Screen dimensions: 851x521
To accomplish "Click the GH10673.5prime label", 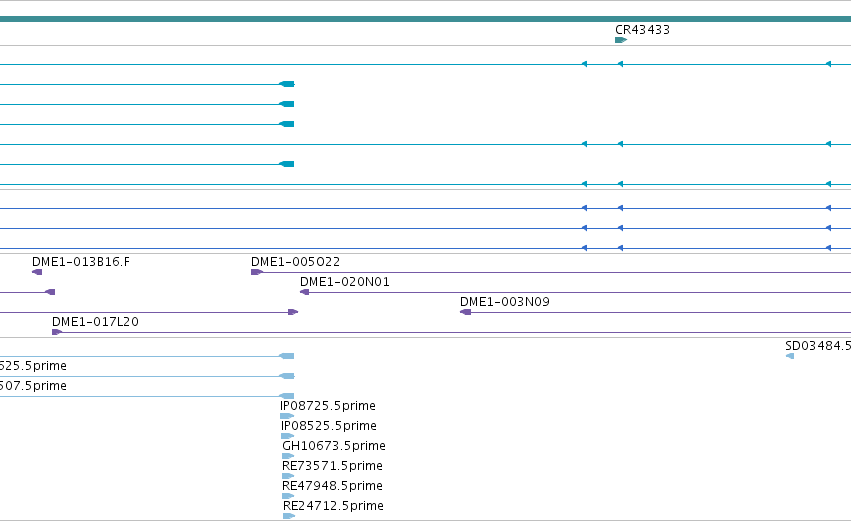I will tap(334, 446).
